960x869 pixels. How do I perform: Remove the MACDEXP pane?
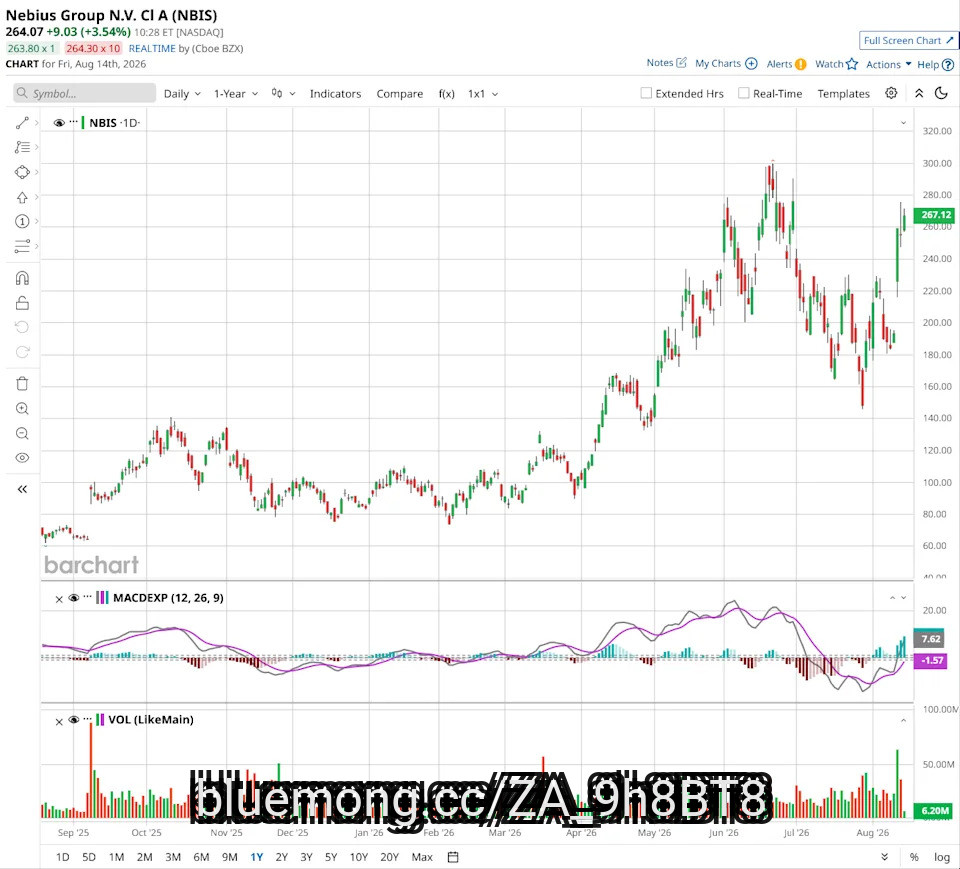59,599
